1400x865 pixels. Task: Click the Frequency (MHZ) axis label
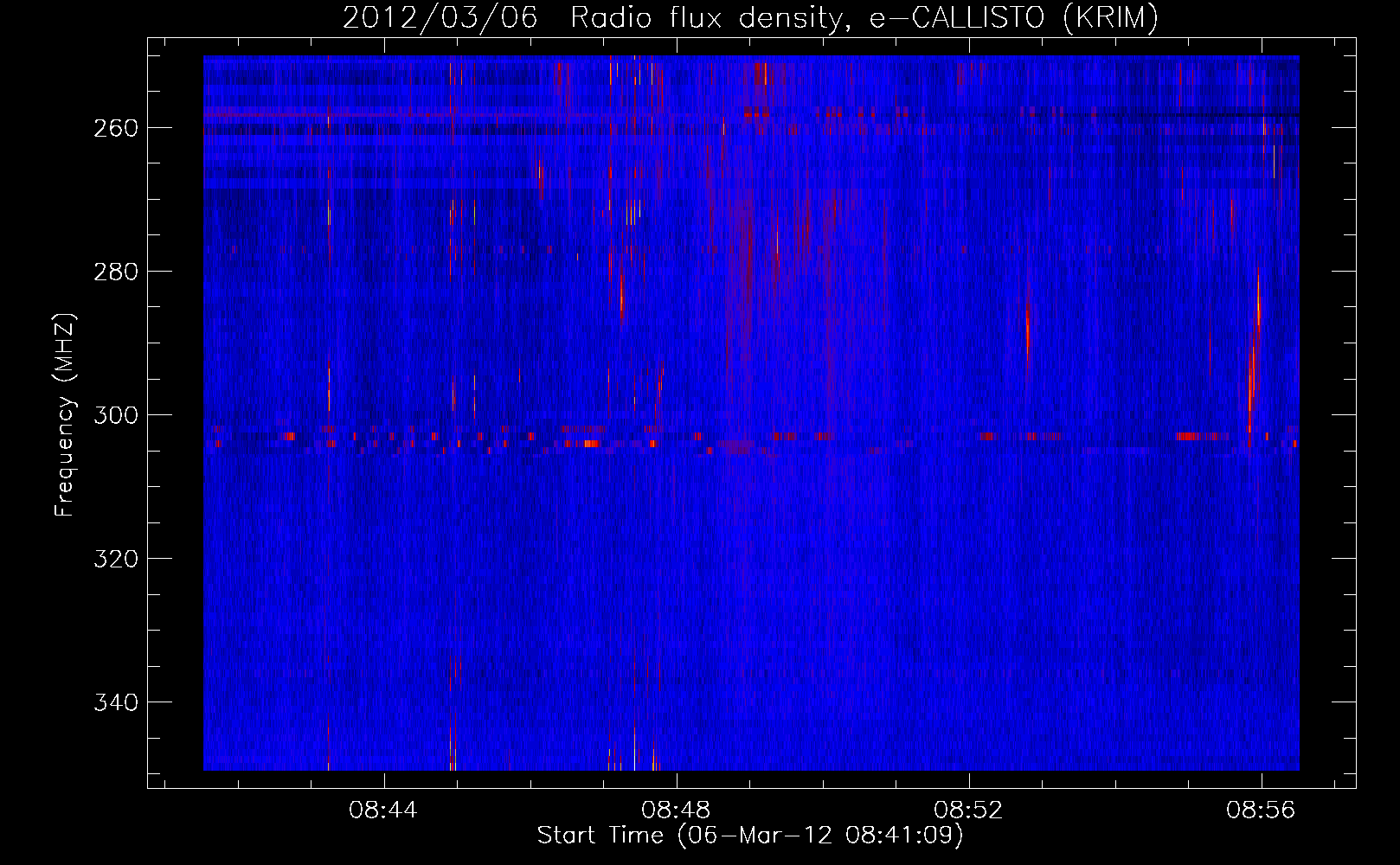(65, 414)
